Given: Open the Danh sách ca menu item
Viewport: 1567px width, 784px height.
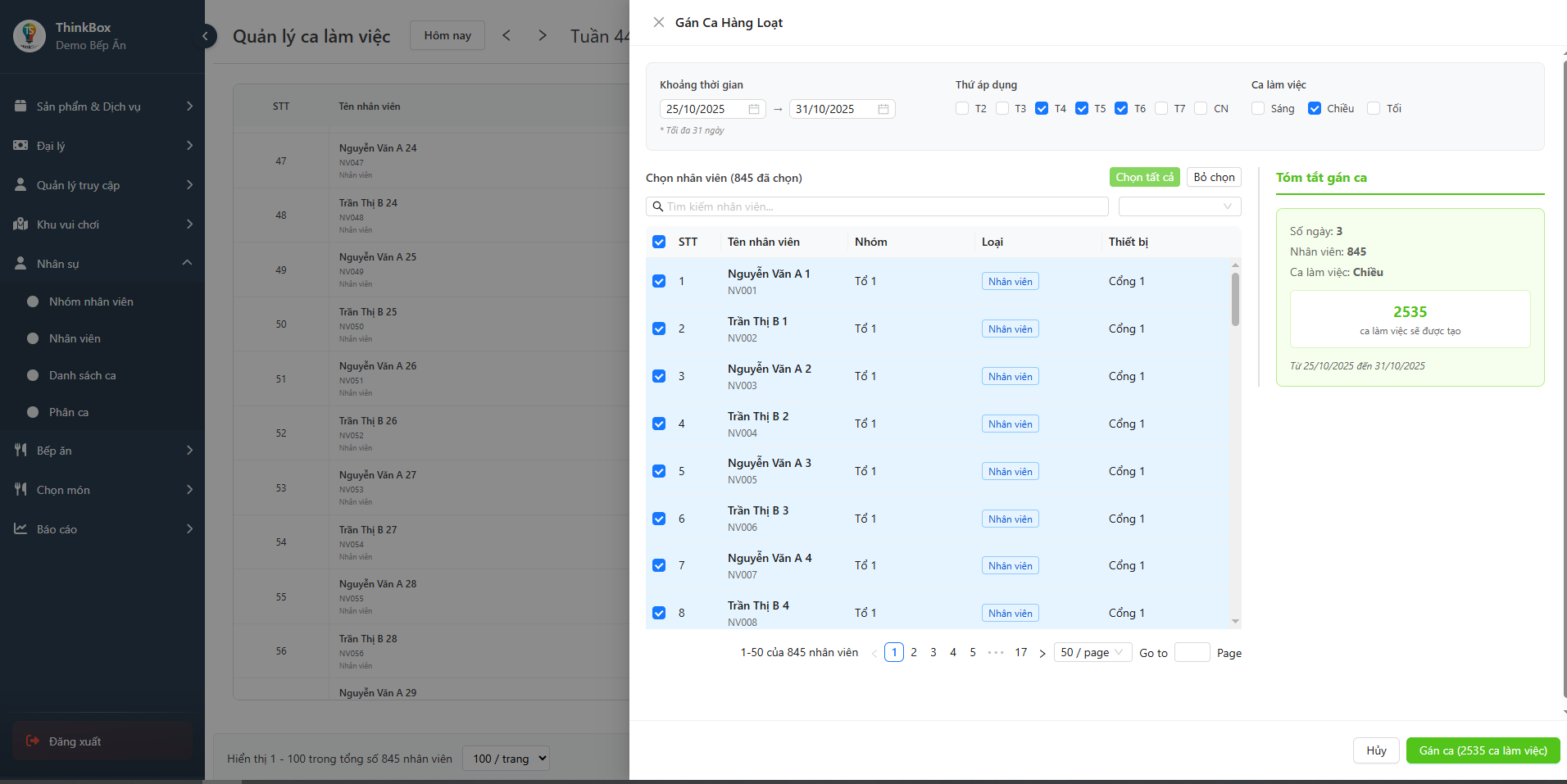Looking at the screenshot, I should 82,375.
